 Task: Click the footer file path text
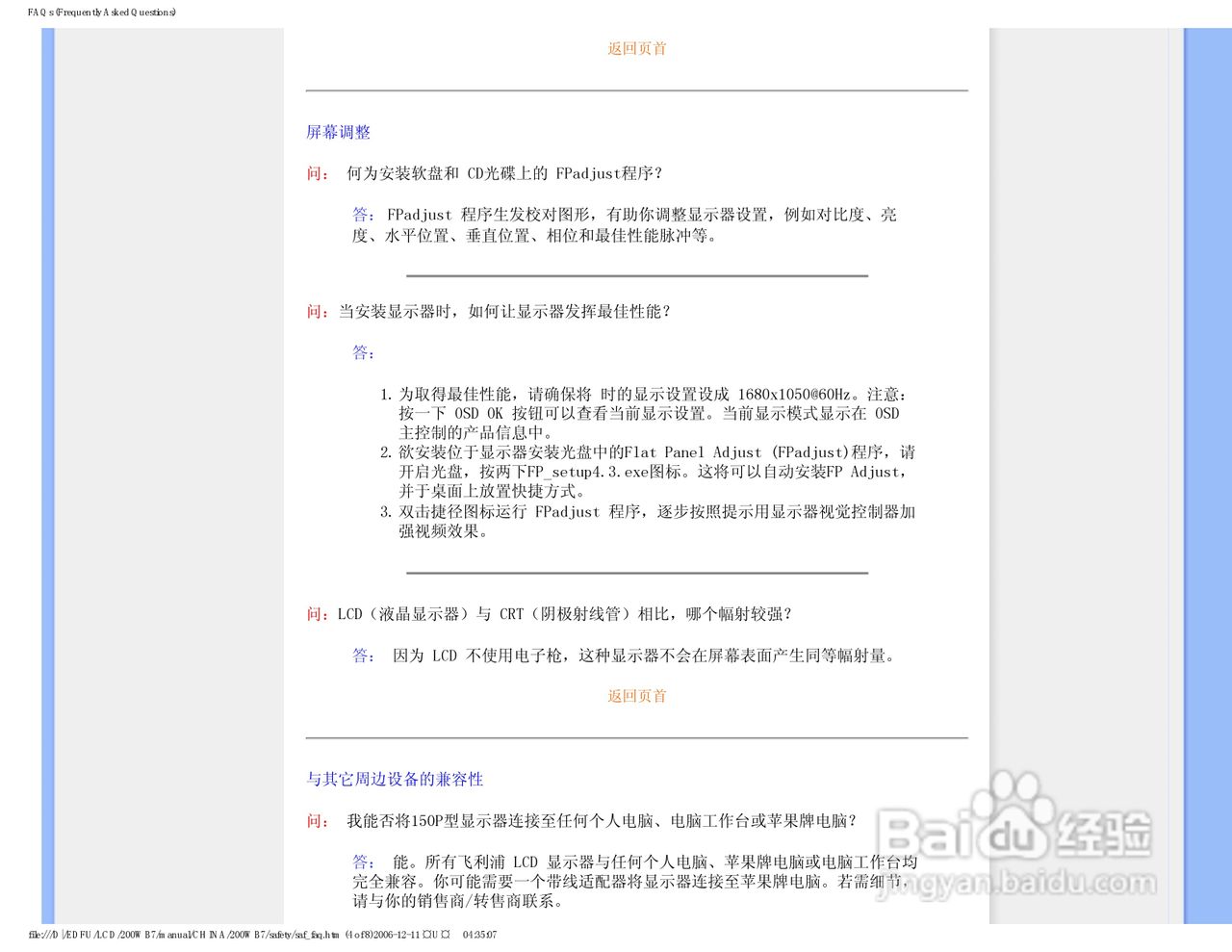[x=263, y=935]
